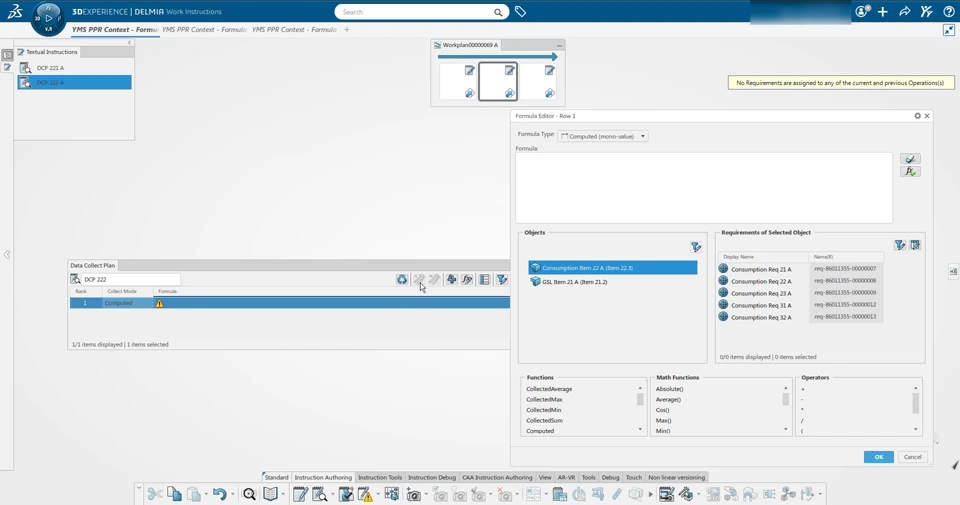Screen dimensions: 960x505
Task: Click the compass play button icon
Action: tap(48, 18)
